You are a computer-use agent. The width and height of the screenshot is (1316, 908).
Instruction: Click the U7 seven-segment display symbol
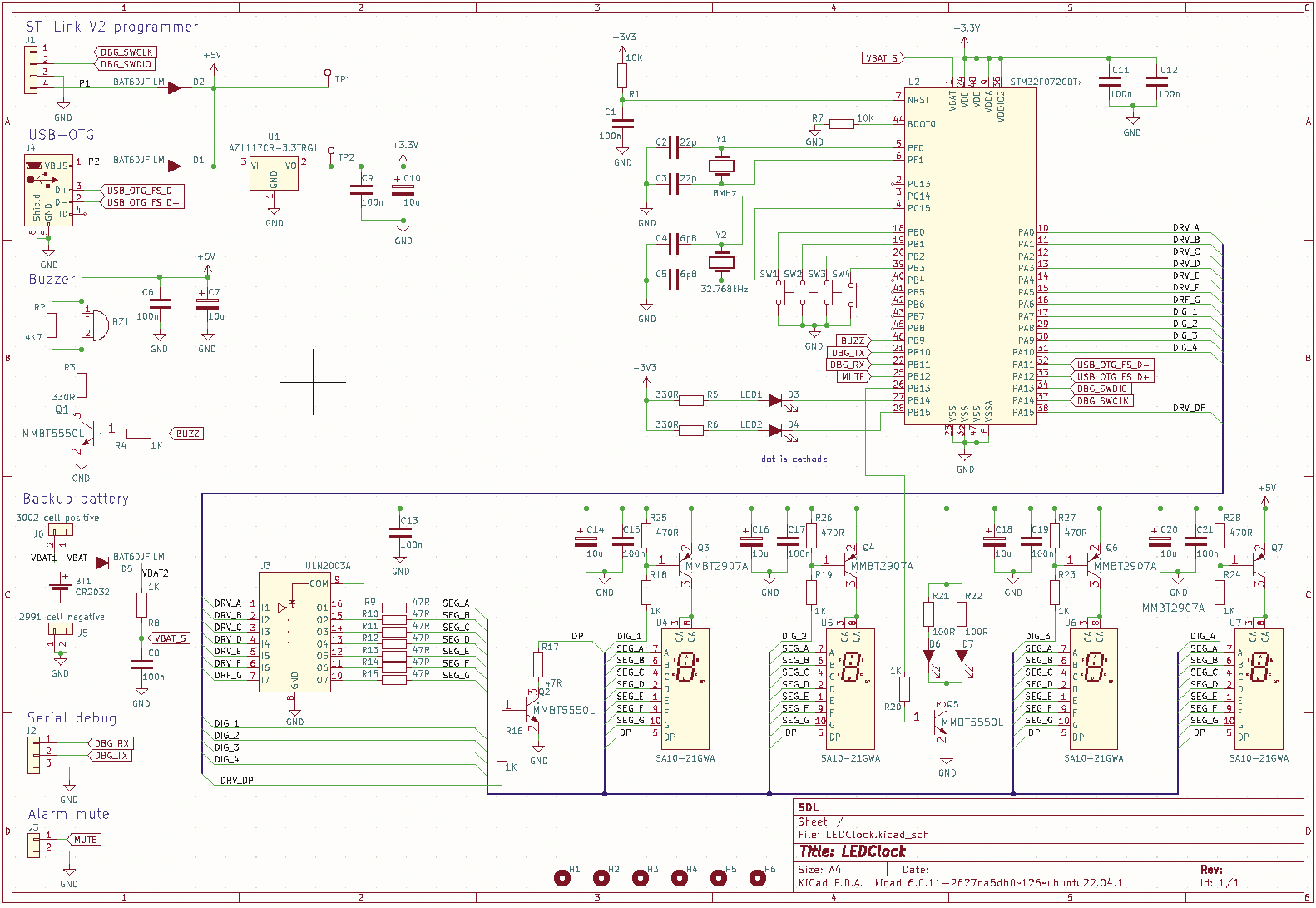click(x=1259, y=688)
